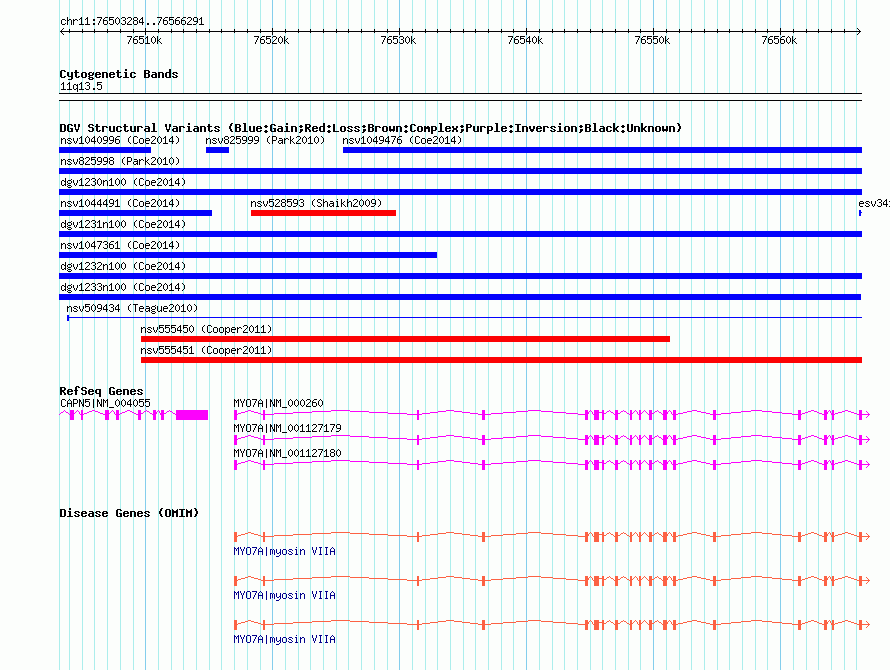
Task: Click the nsv1044491 (Coe2014) blue bar
Action: tap(136, 213)
